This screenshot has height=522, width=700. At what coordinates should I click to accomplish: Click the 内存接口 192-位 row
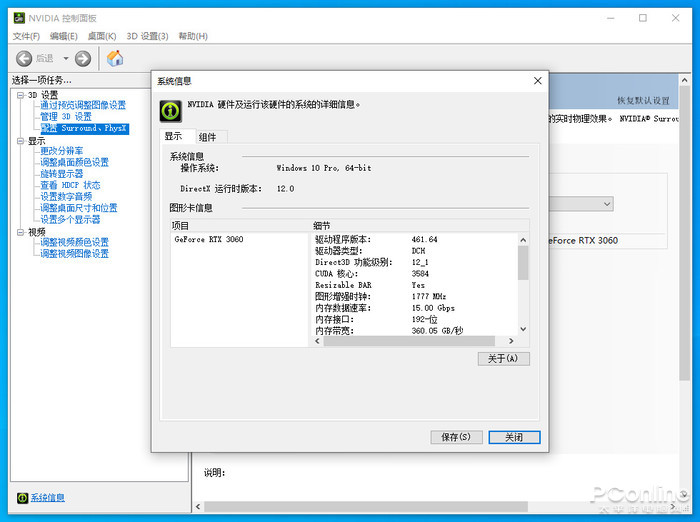[x=376, y=319]
